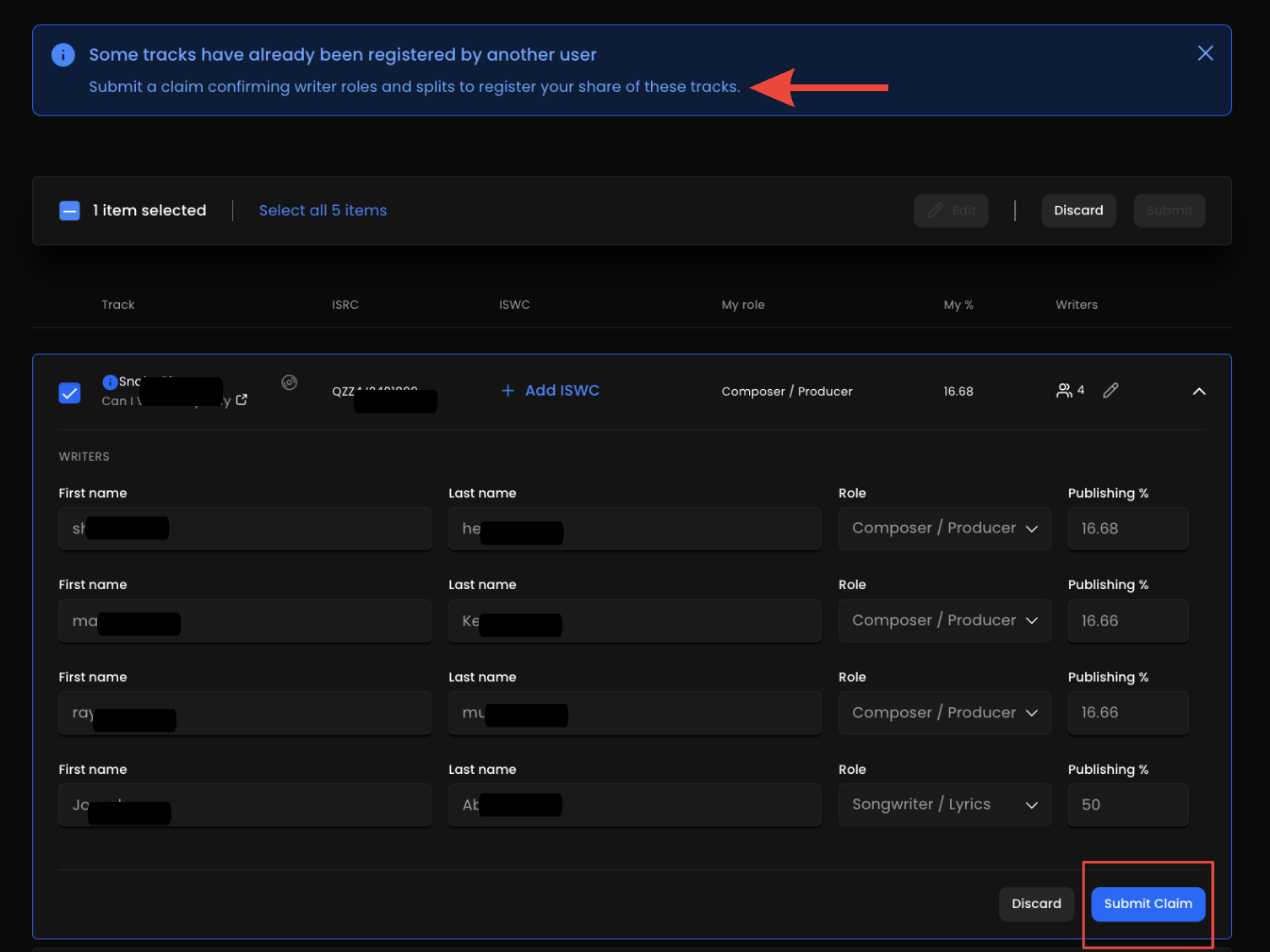This screenshot has width=1270, height=952.
Task: Click Discard next to Submit Claim
Action: pos(1036,904)
